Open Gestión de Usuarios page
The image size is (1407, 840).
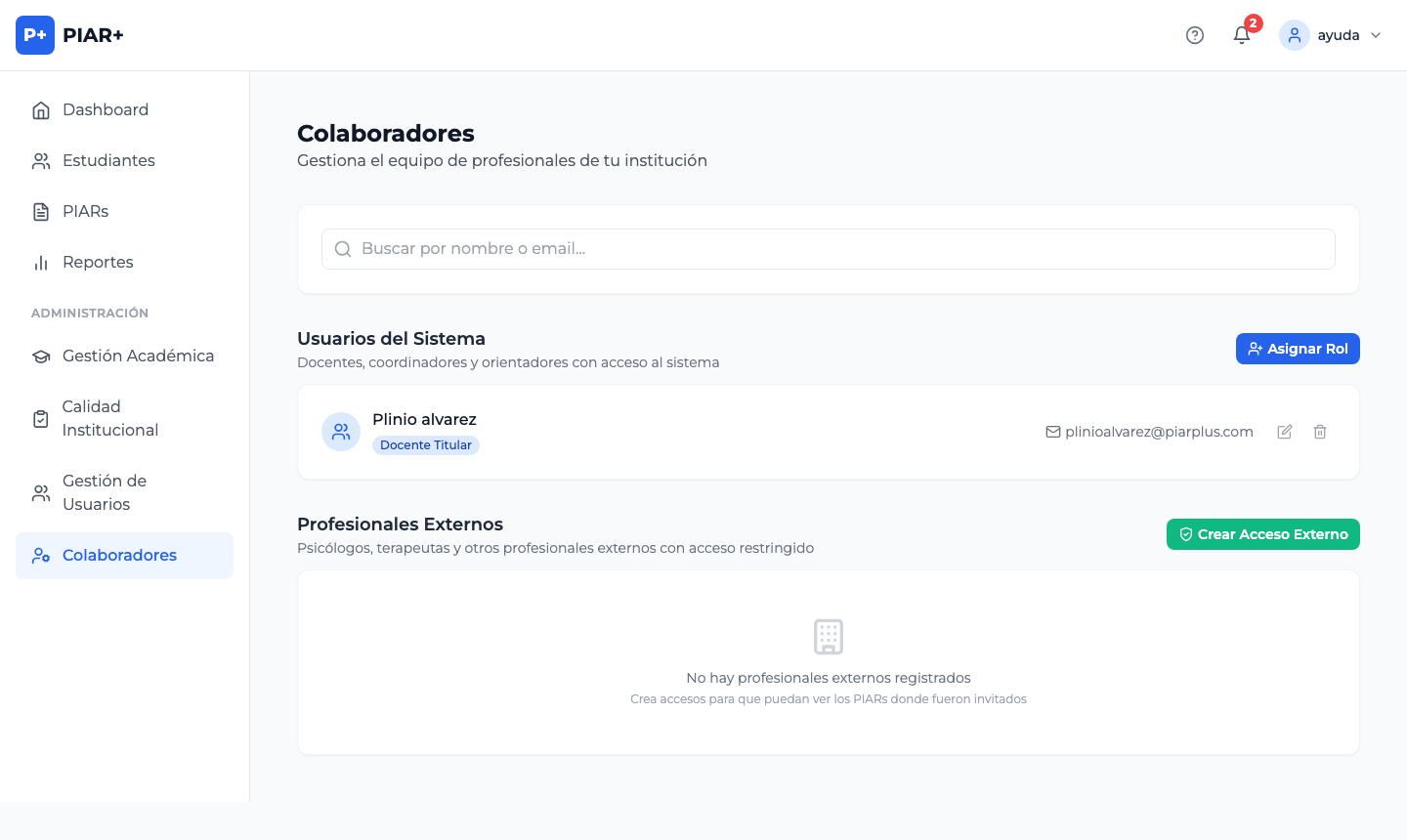point(104,492)
